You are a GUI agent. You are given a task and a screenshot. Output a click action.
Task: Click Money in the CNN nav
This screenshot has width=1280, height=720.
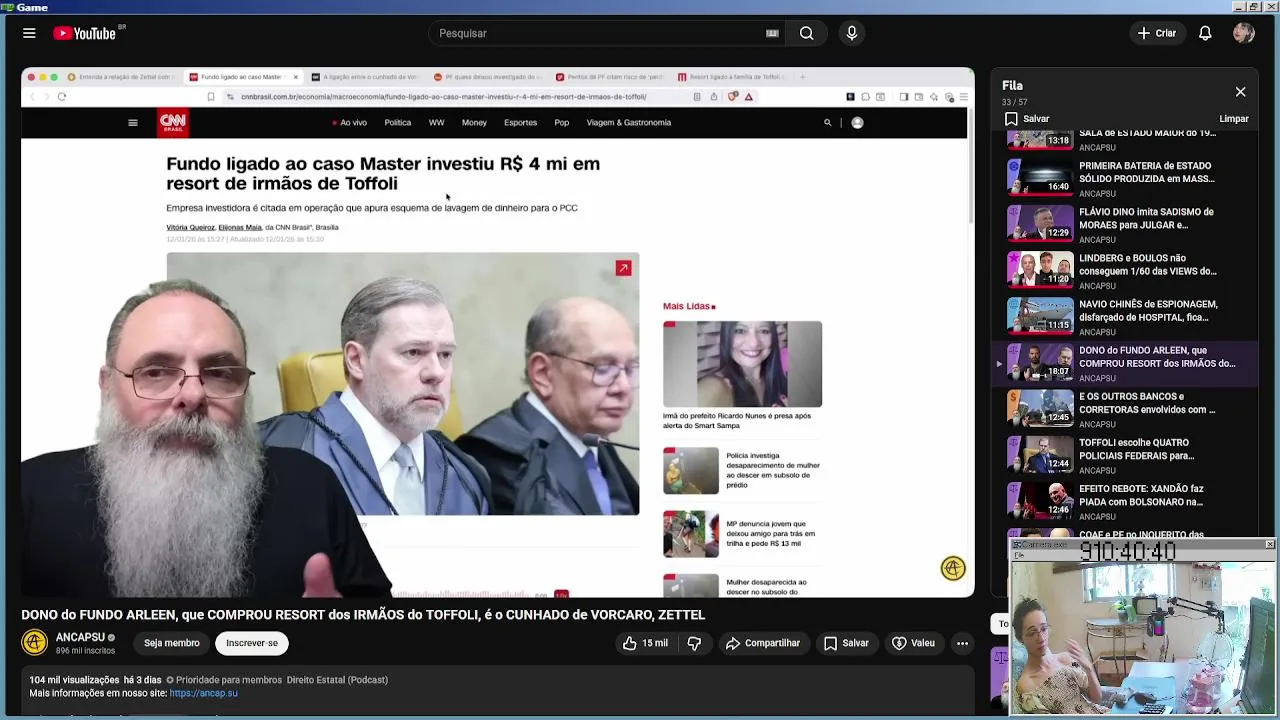[x=474, y=123]
